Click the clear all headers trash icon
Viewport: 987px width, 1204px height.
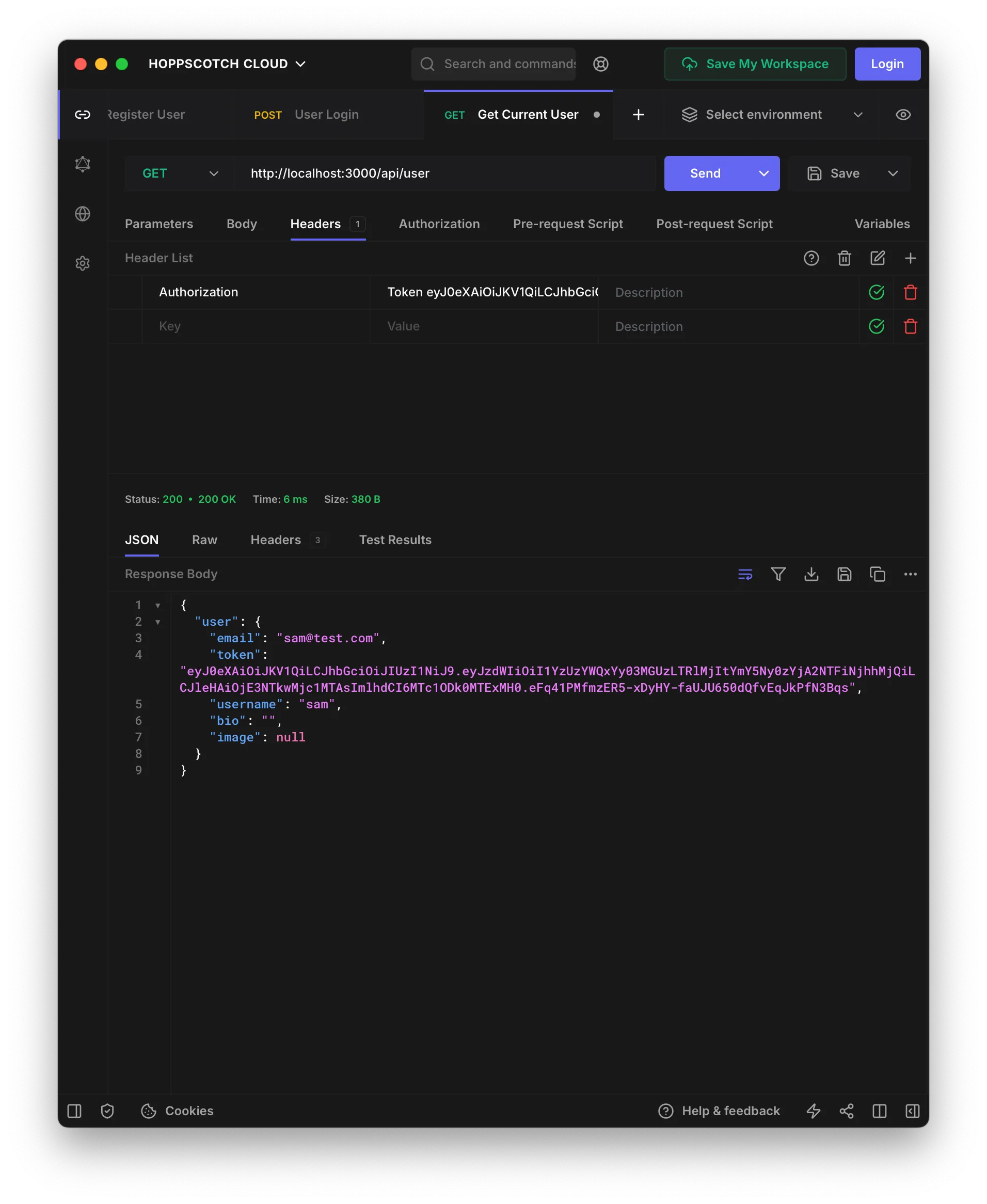845,258
